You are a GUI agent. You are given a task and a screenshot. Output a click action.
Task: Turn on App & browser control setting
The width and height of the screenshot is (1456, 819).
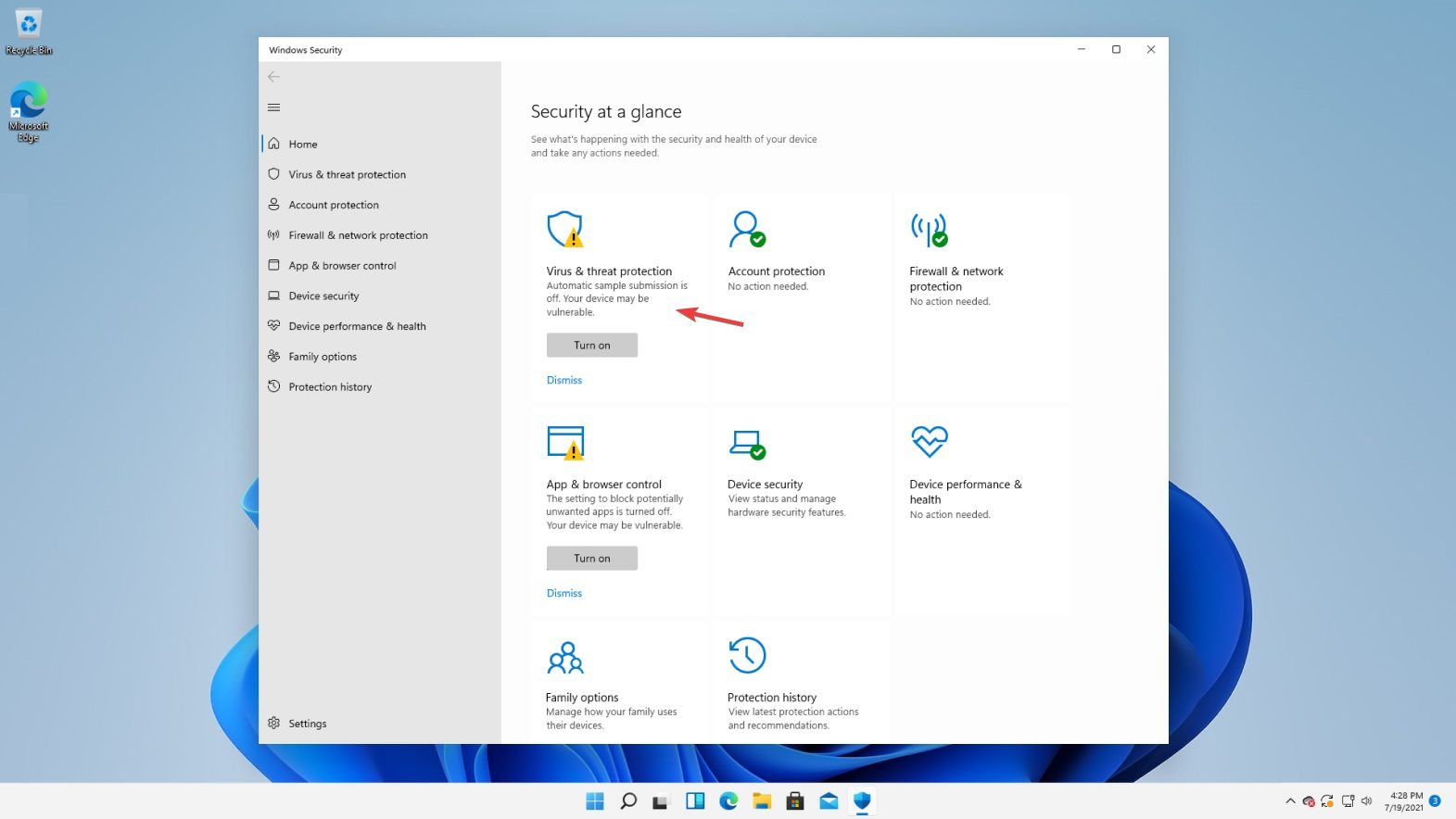pos(592,559)
